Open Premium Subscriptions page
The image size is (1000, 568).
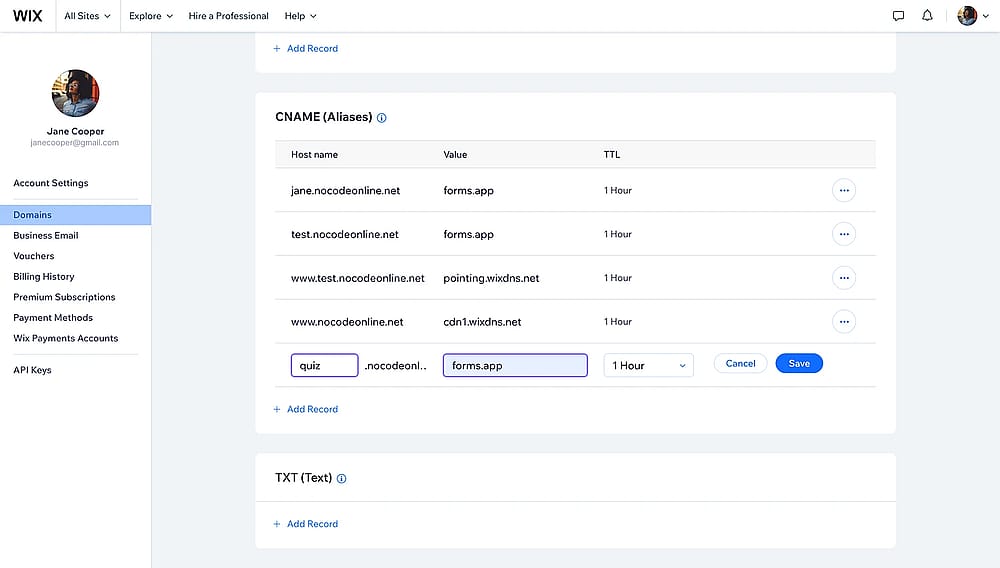pos(64,297)
